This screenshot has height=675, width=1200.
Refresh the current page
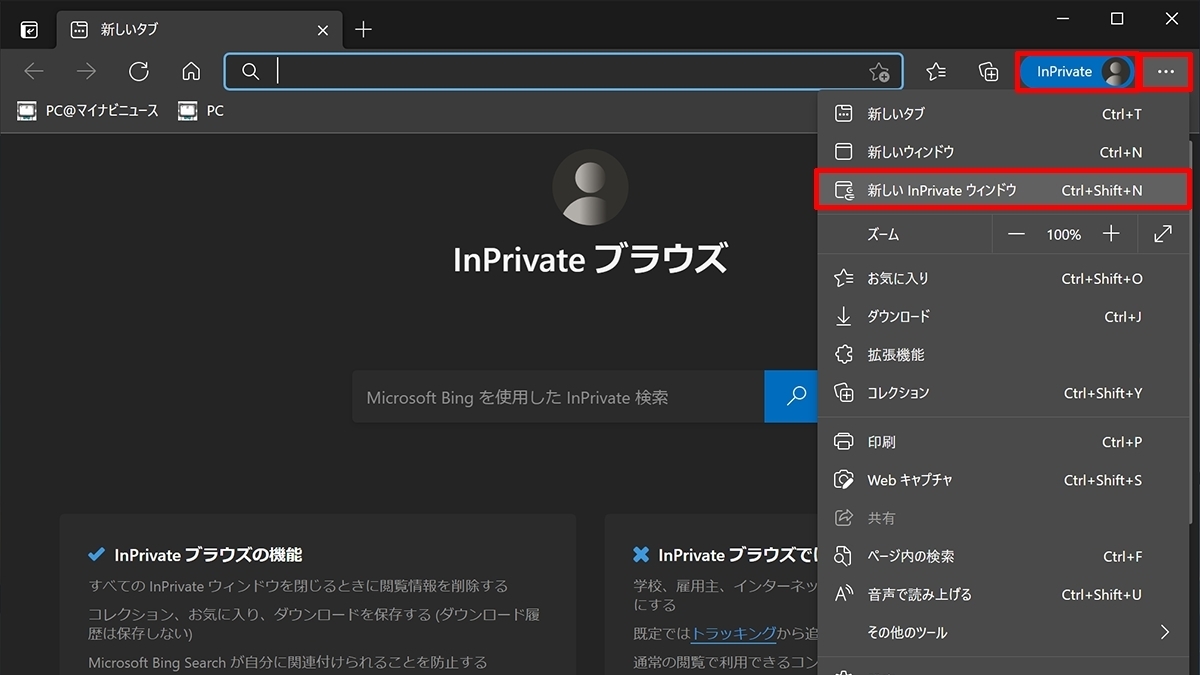(139, 72)
